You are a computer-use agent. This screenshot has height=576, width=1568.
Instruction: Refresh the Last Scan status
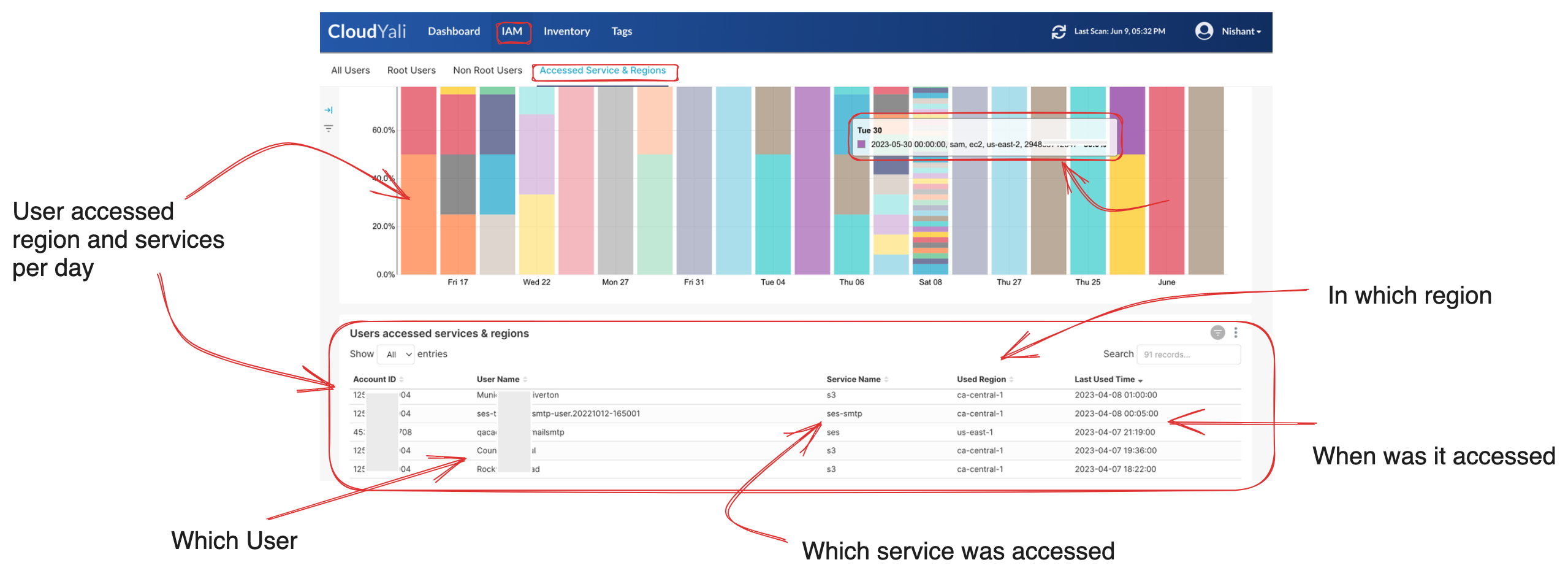(1060, 31)
